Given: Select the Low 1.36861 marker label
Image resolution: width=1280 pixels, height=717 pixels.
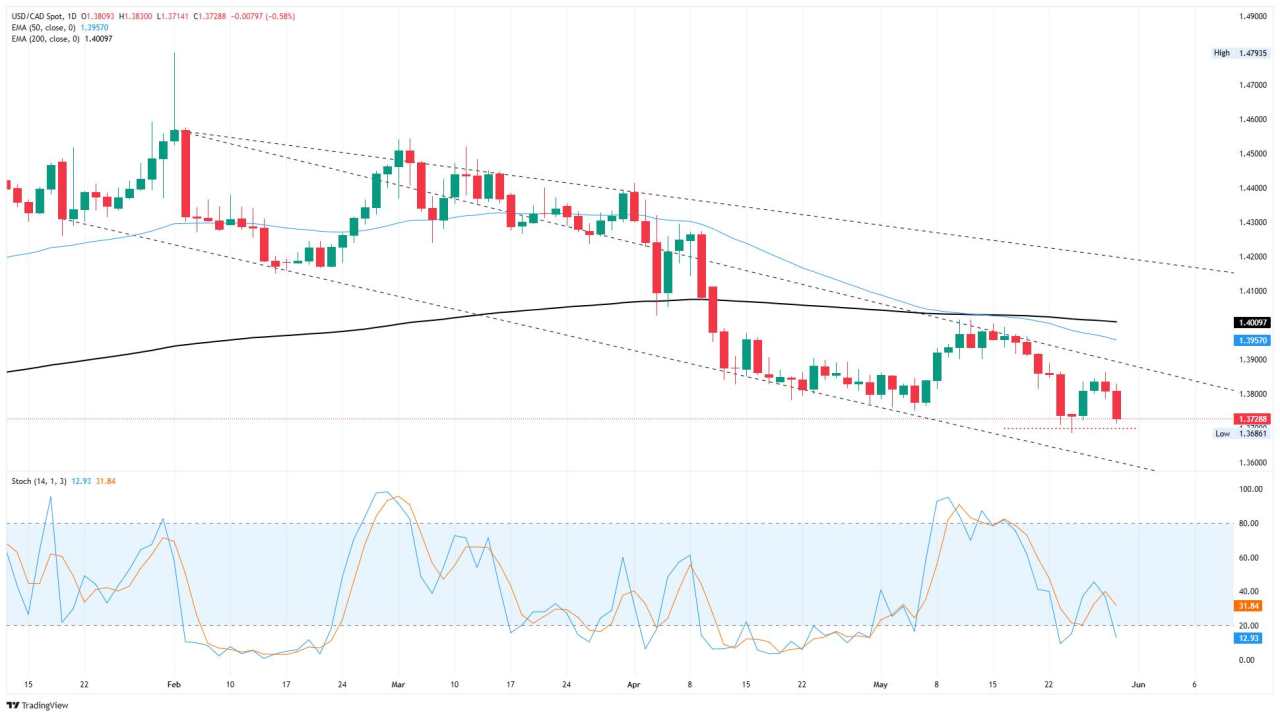Looking at the screenshot, I should [1240, 433].
